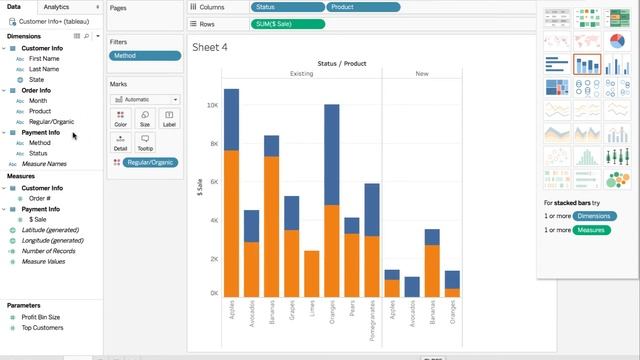This screenshot has width=640, height=360.
Task: Choose the treemap chart in Show Me
Action: pyautogui.click(x=557, y=88)
